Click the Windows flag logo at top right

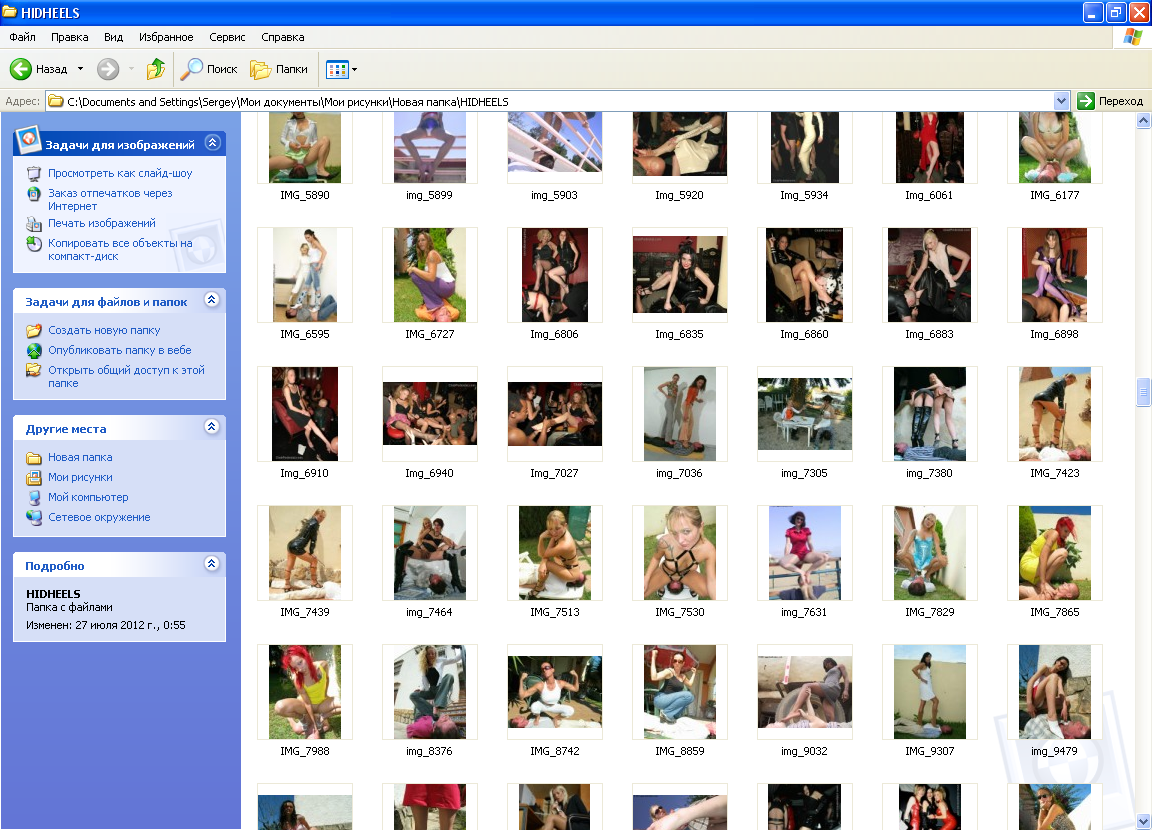tap(1132, 37)
